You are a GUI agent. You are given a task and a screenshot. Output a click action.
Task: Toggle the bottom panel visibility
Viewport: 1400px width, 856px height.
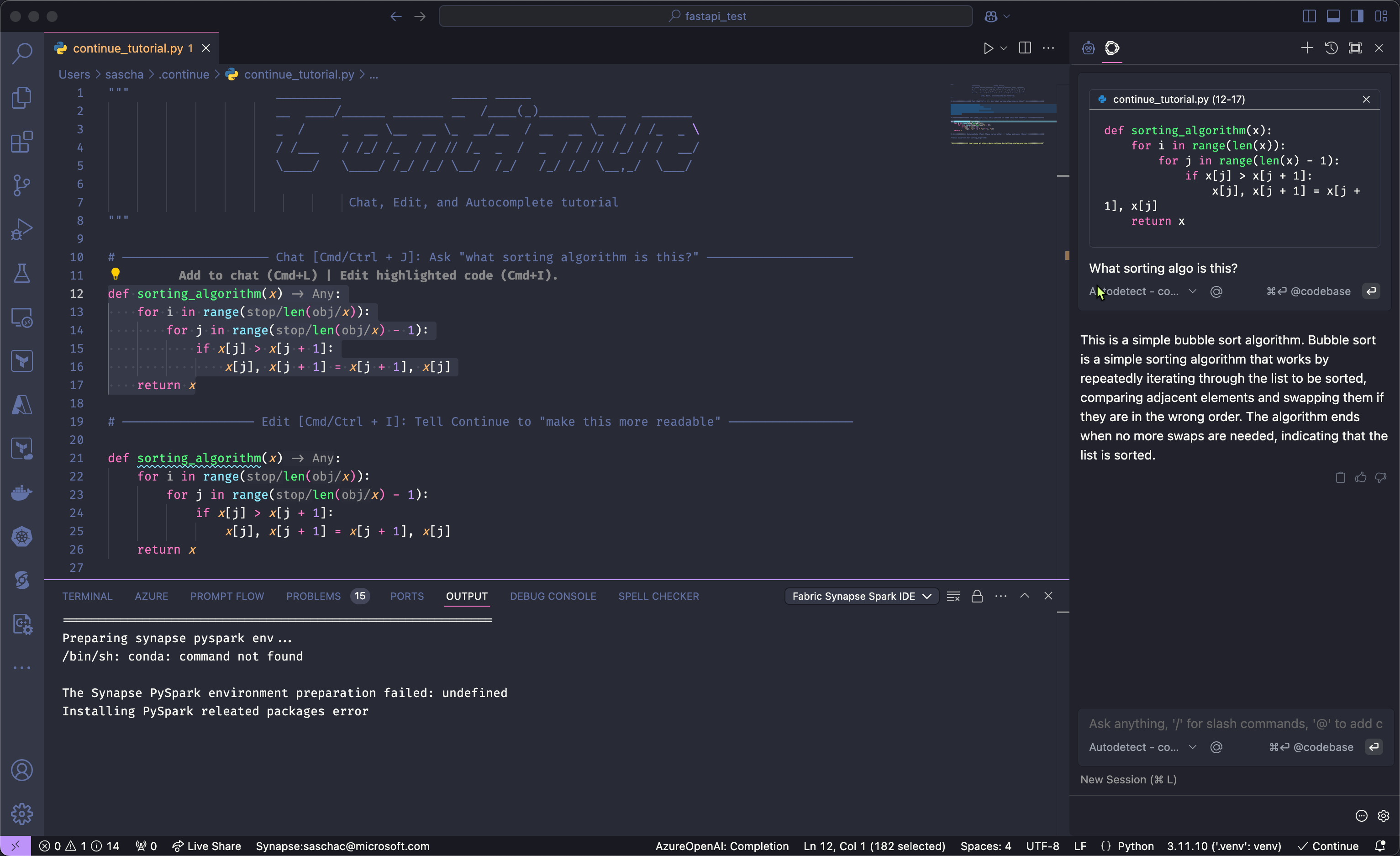click(1333, 16)
